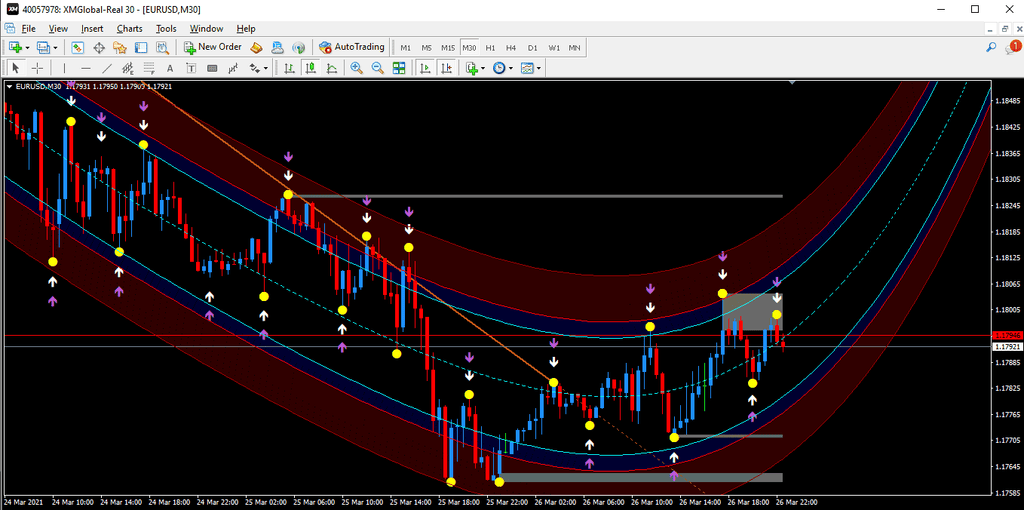The image size is (1024, 510).
Task: Pick the diagonal Trendline tool
Action: tap(107, 68)
